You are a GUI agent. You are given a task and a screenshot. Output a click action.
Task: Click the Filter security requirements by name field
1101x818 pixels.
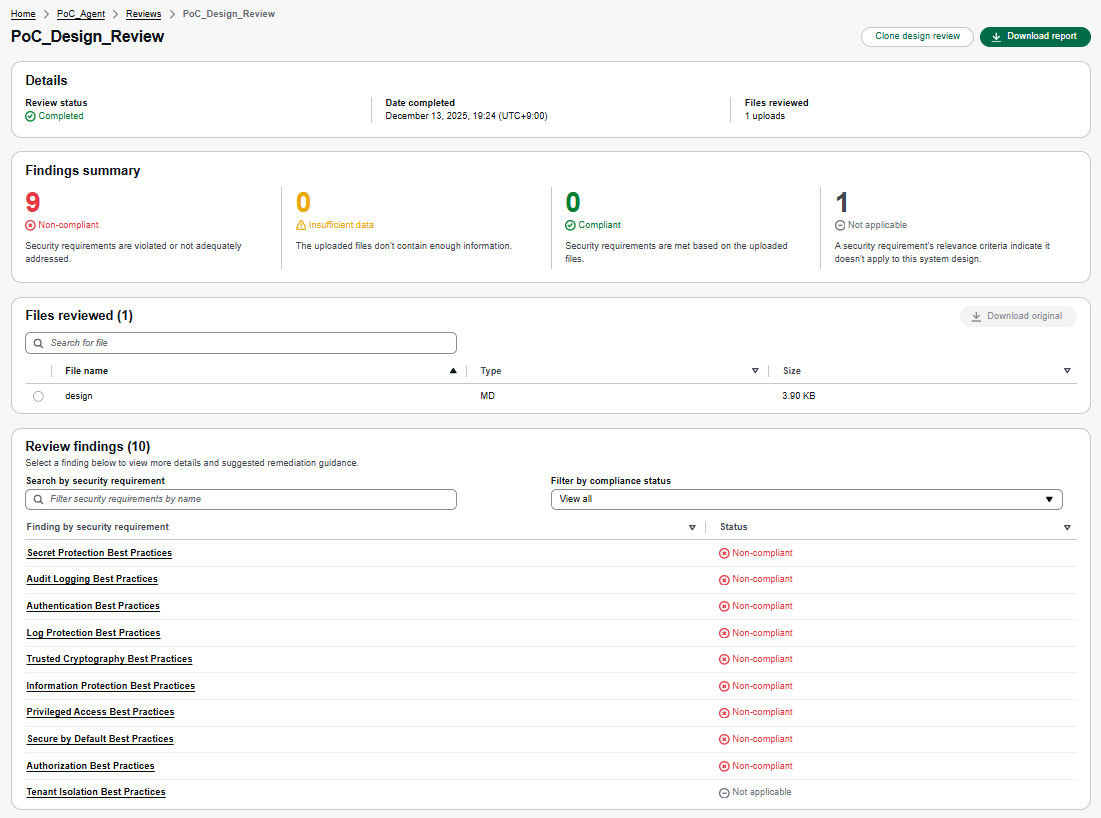click(241, 499)
